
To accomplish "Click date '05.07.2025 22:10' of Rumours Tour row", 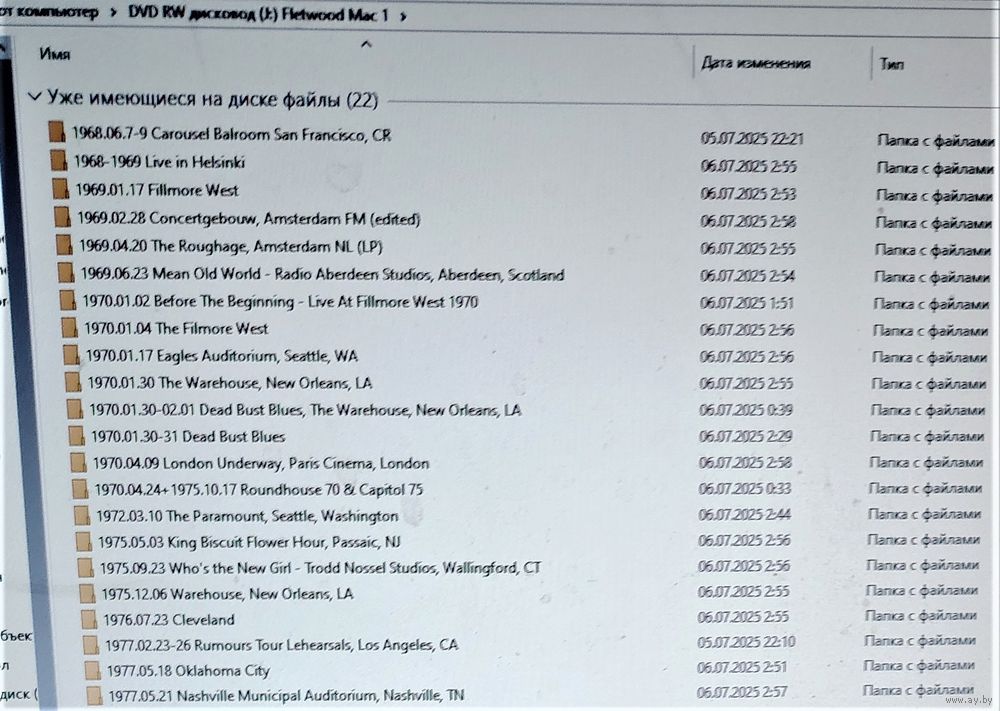I will 747,642.
